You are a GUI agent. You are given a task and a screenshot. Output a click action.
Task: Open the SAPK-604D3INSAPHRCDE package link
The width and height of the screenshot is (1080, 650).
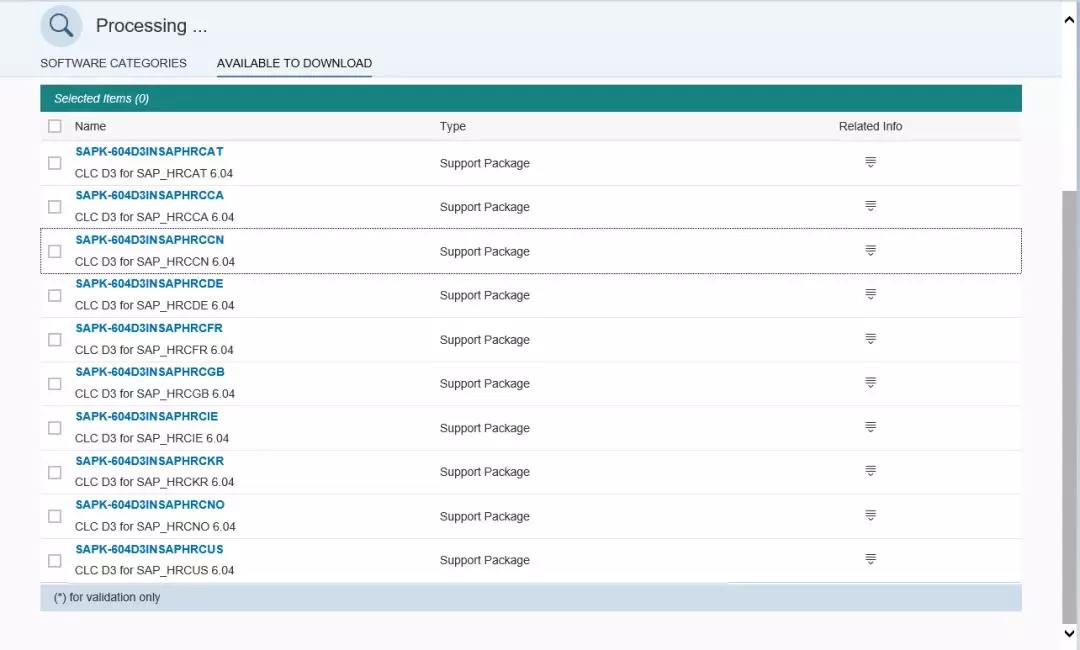click(149, 283)
